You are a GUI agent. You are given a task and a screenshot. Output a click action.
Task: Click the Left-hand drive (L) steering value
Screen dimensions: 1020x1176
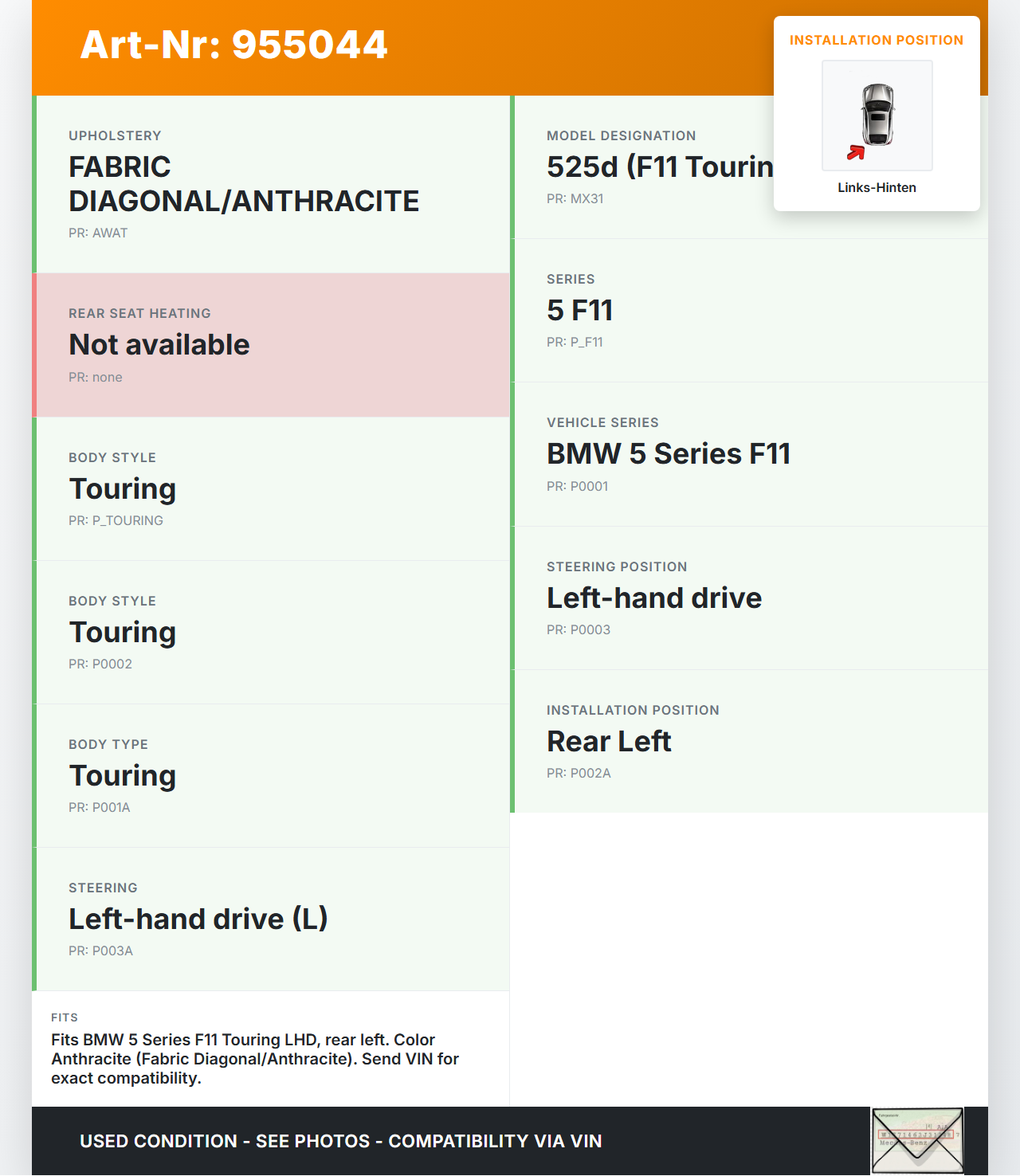(x=198, y=919)
